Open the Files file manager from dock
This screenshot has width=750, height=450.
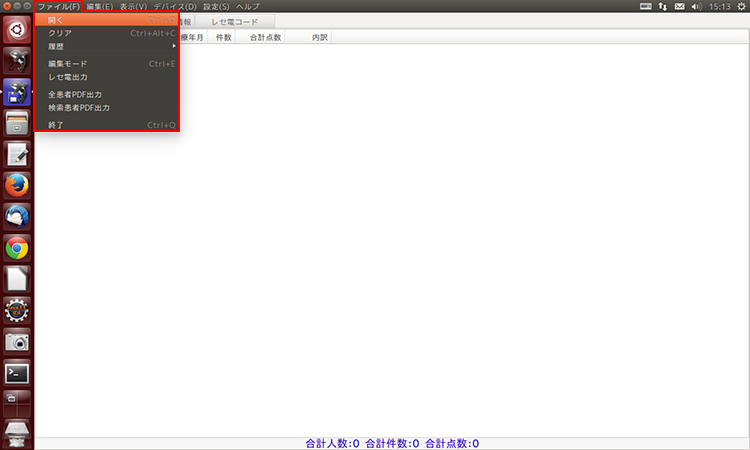coord(17,123)
